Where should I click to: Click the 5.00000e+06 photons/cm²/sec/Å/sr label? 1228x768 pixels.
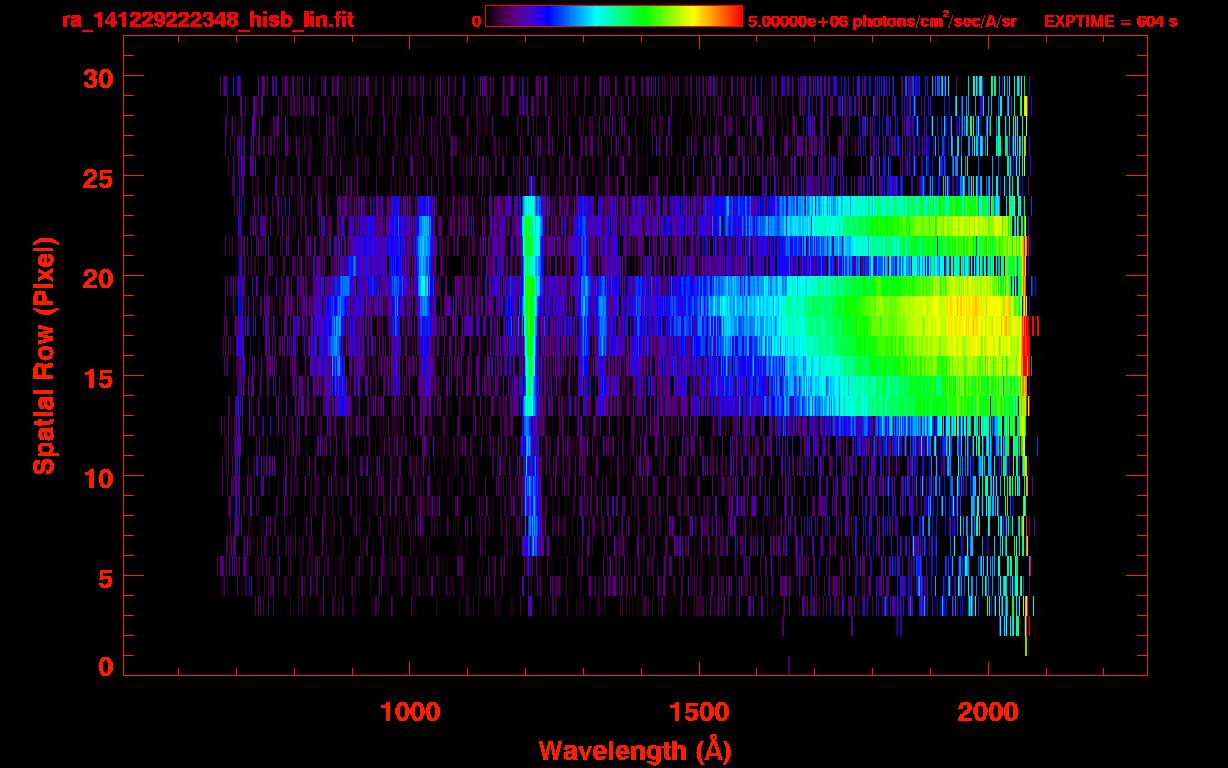(x=882, y=20)
